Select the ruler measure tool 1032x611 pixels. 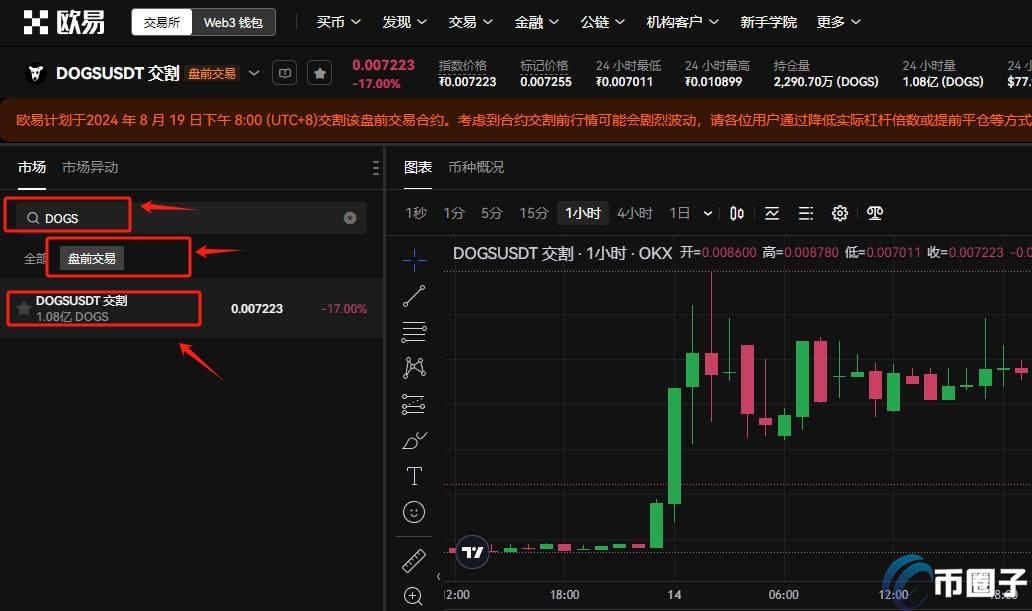tap(414, 560)
